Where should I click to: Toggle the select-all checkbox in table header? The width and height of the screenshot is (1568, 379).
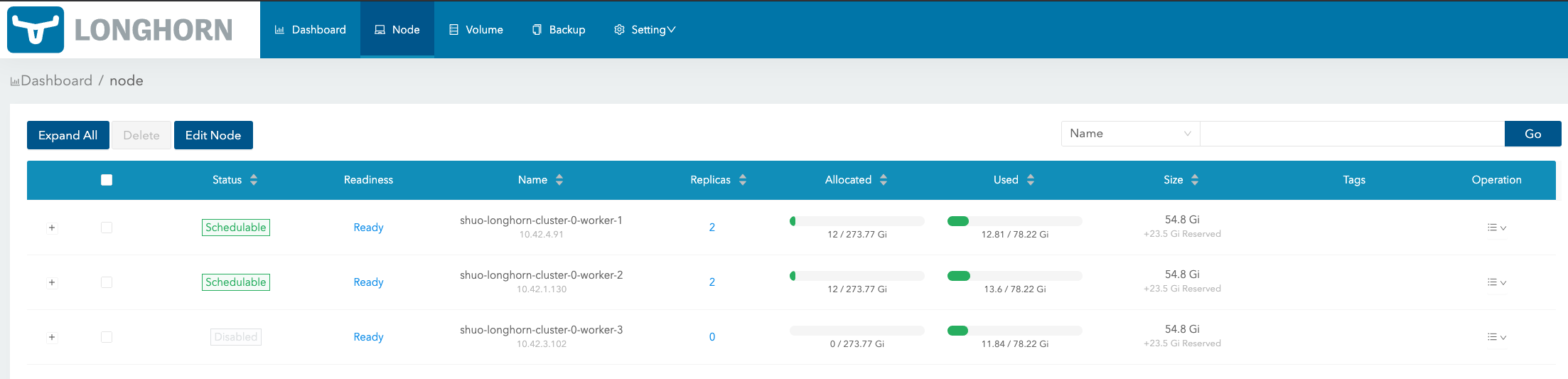(x=107, y=180)
